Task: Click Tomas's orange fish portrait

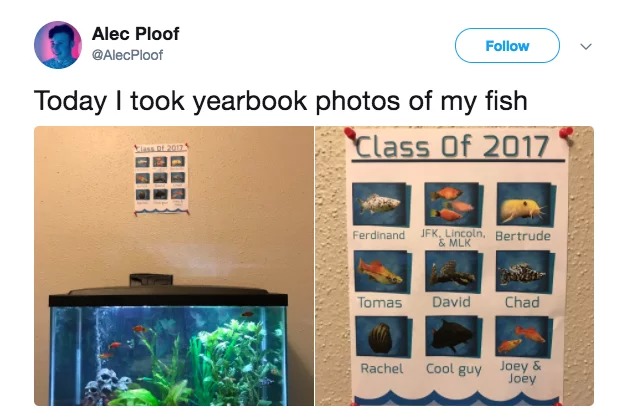Action: [382, 271]
